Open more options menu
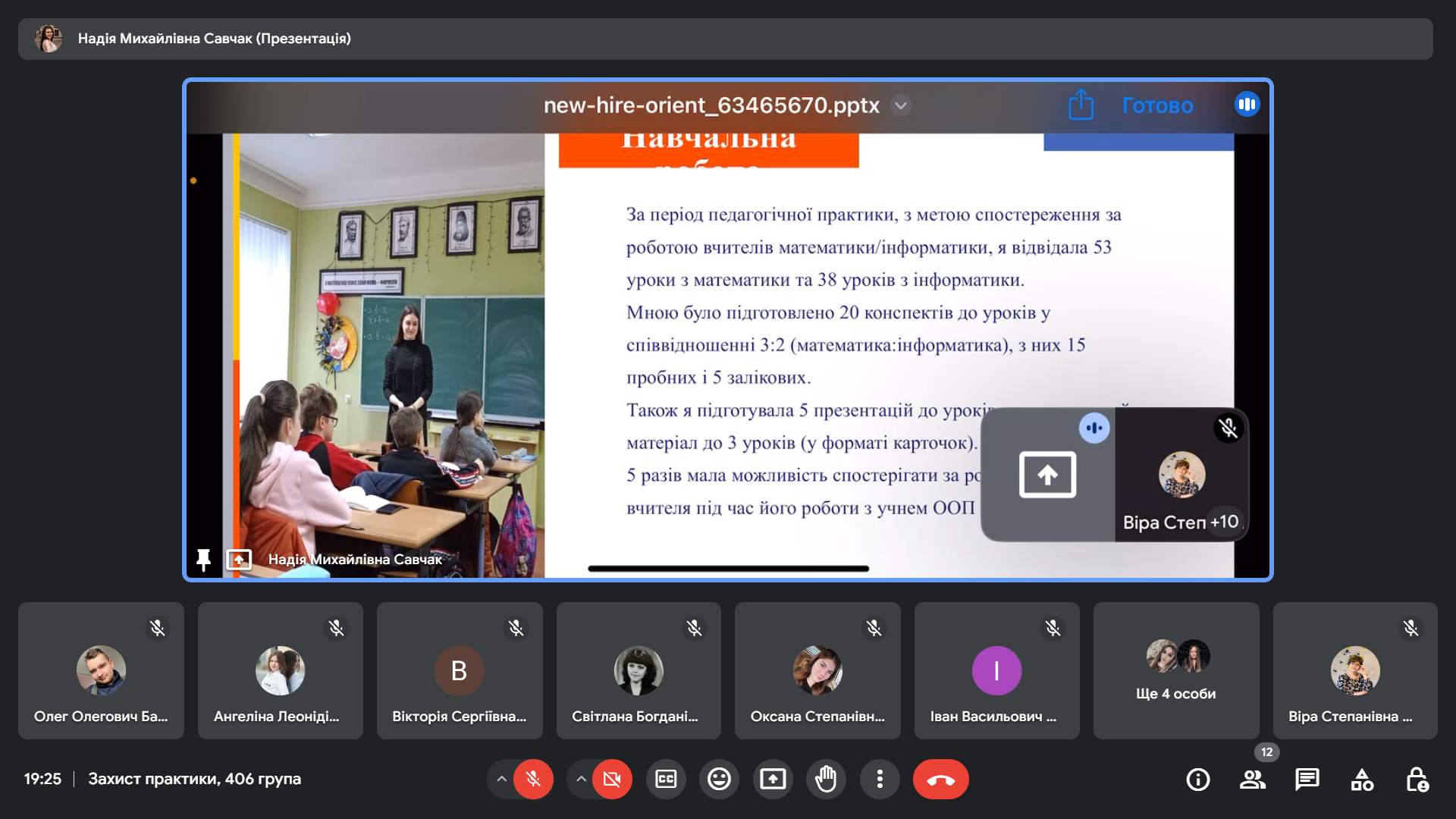 pyautogui.click(x=880, y=779)
